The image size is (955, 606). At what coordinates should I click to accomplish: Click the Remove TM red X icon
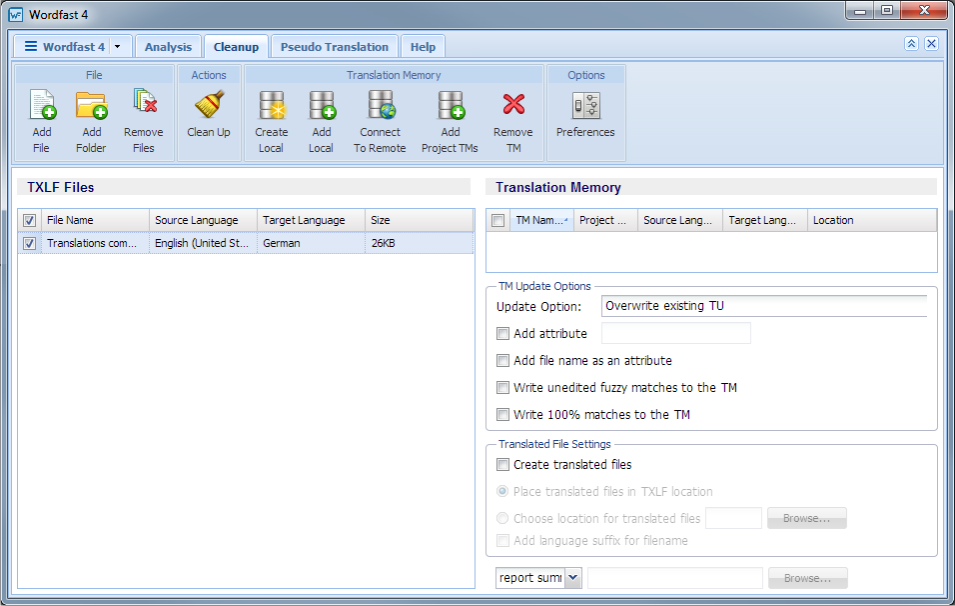tap(513, 104)
